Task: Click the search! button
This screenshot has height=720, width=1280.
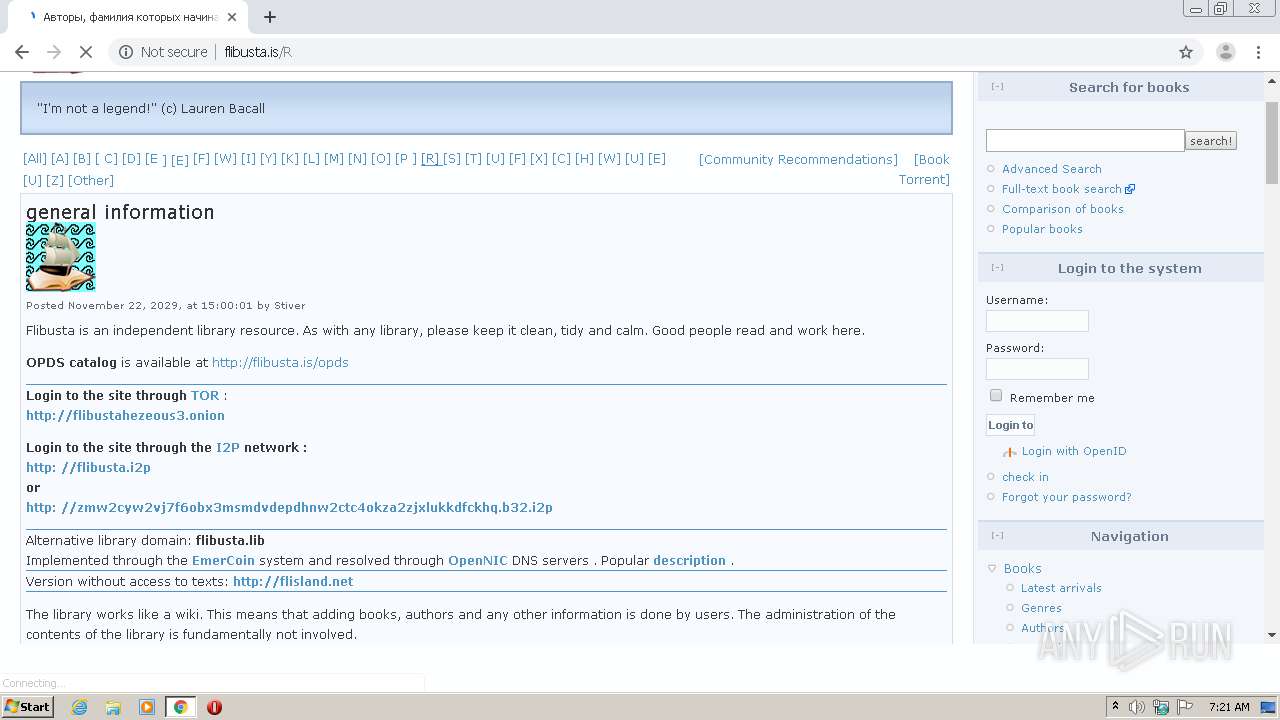Action: click(1211, 141)
